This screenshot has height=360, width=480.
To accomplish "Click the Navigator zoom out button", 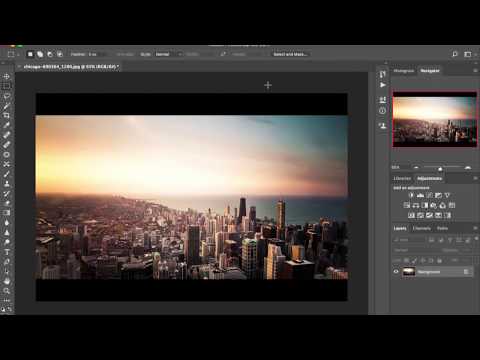I will tap(416, 167).
